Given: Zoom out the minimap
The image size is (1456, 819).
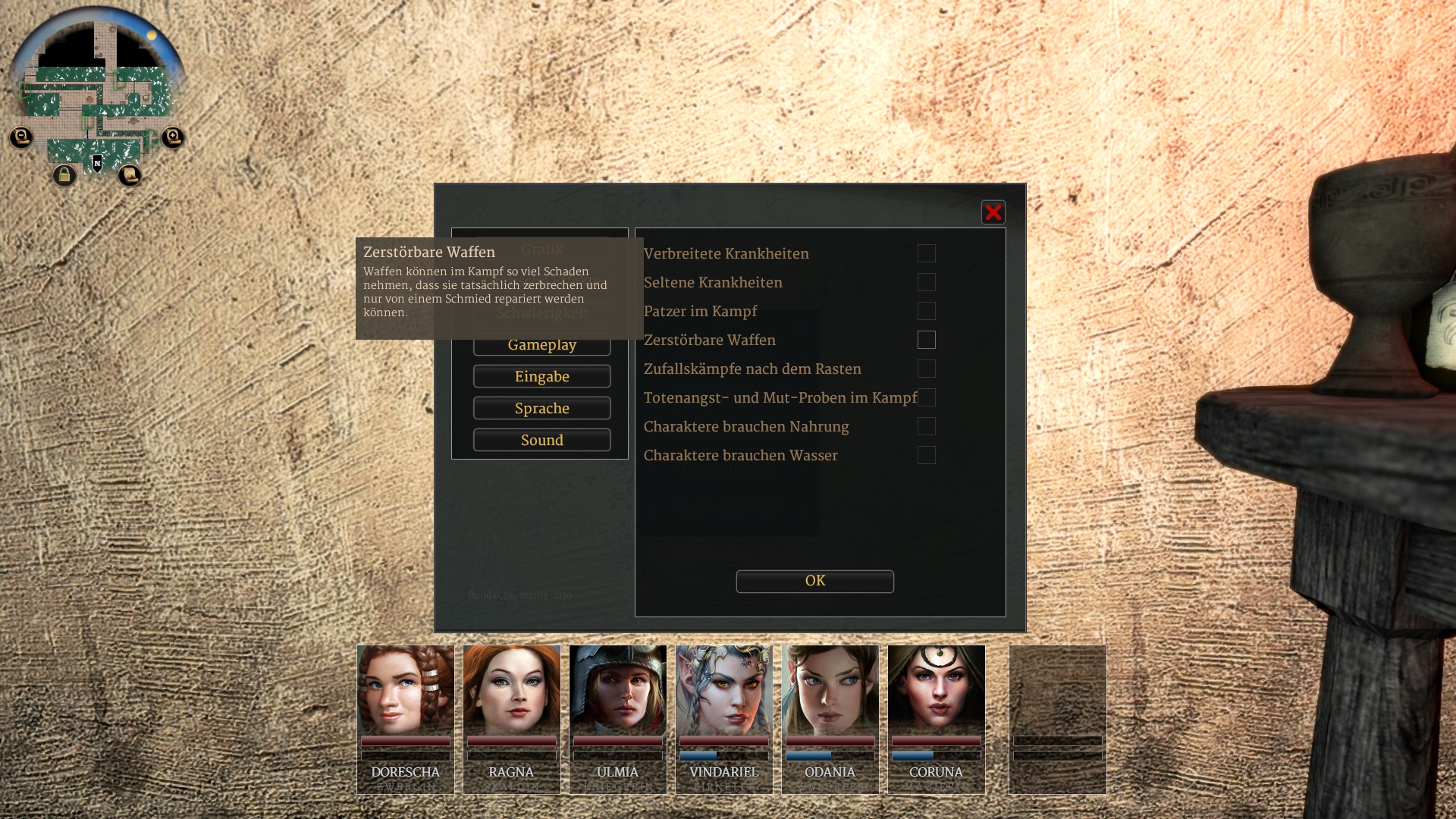Looking at the screenshot, I should point(21,137).
